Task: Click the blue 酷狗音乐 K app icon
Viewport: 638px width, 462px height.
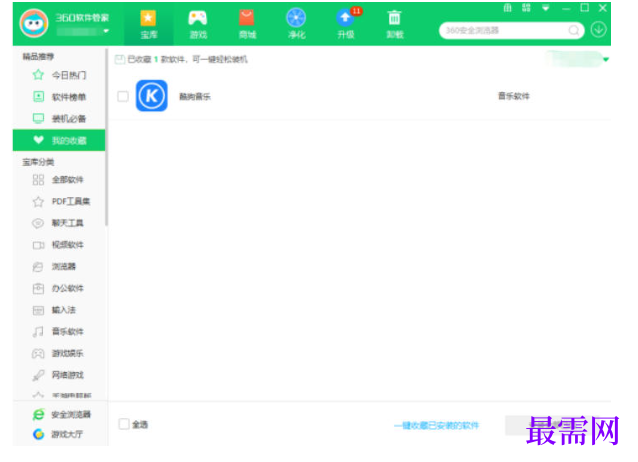Action: (x=151, y=96)
